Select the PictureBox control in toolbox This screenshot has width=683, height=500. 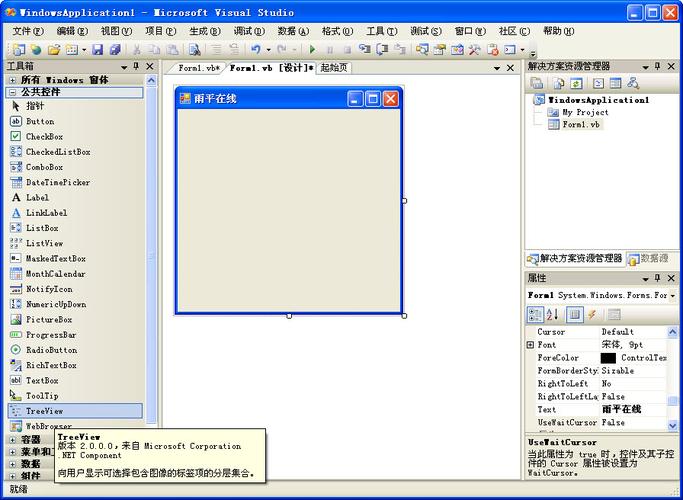click(x=48, y=320)
